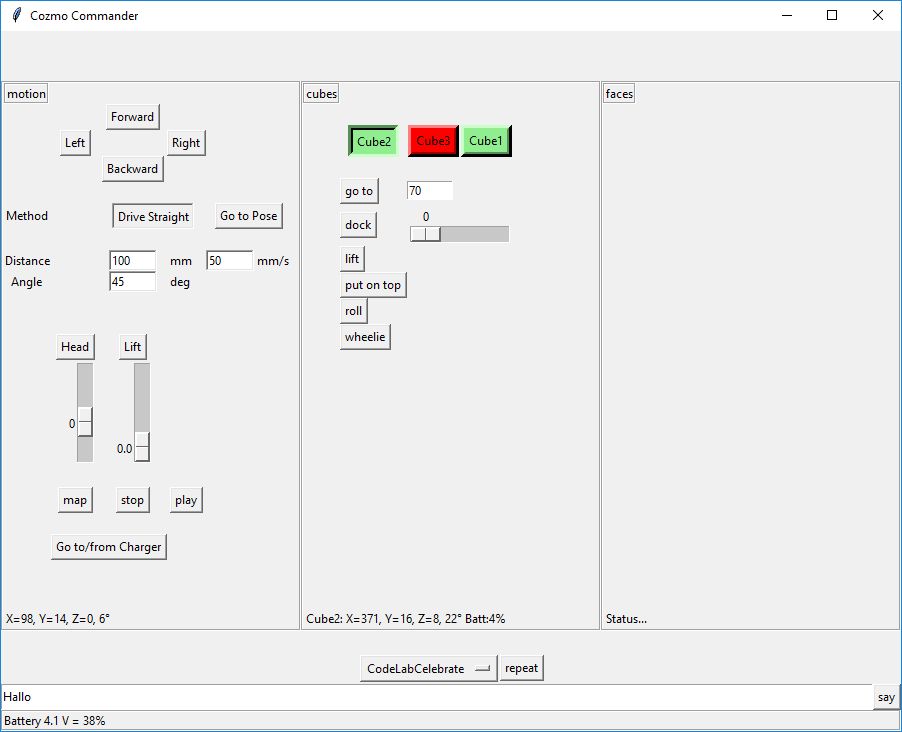
Task: Click the repeat animation button
Action: tap(521, 668)
